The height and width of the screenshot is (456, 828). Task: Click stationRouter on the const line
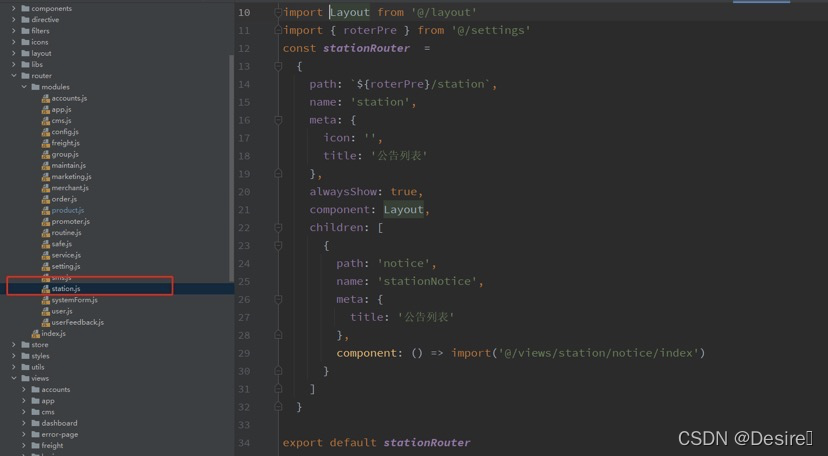(366, 48)
